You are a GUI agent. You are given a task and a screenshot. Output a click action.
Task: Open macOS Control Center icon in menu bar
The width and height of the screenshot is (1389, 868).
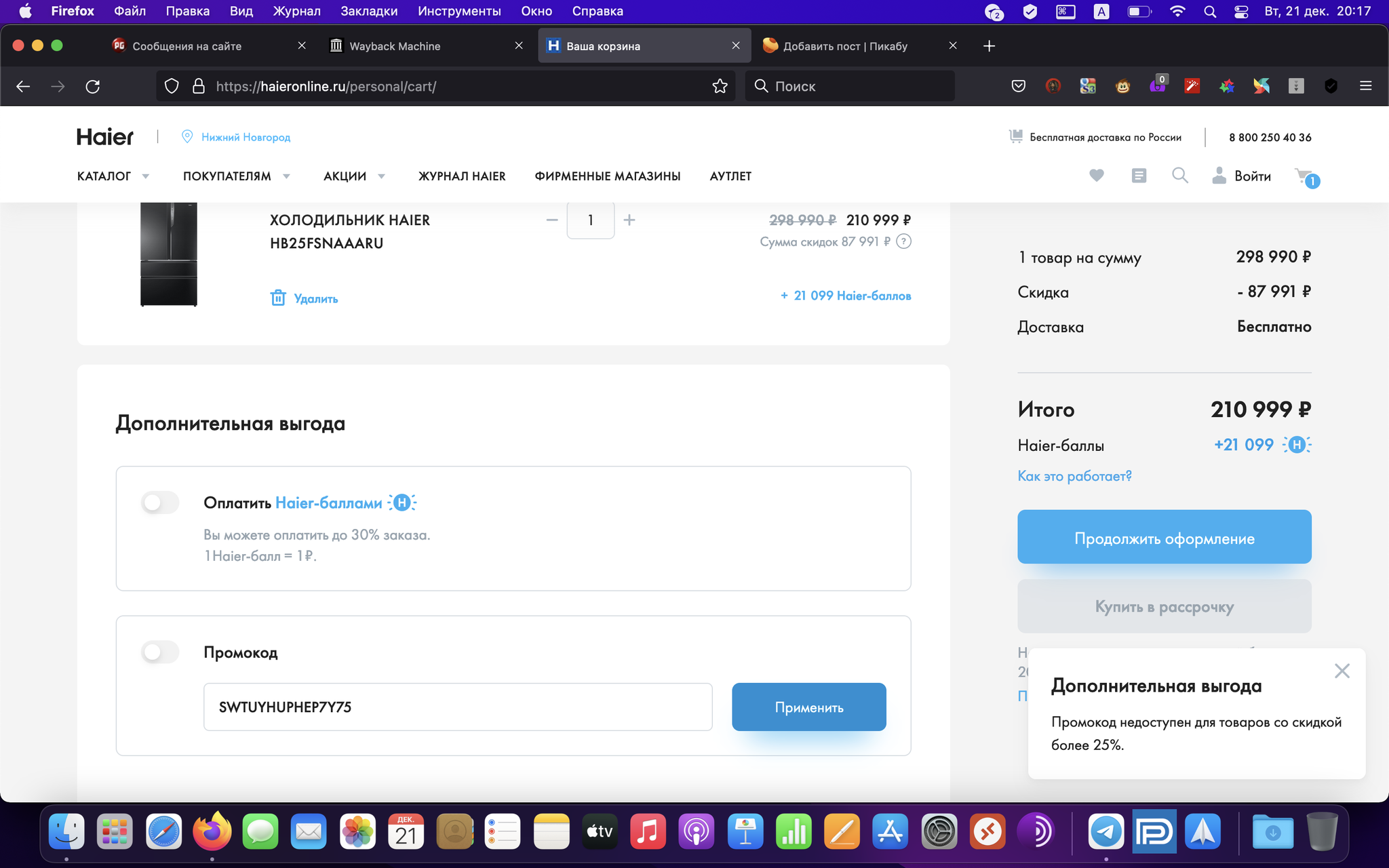tap(1241, 12)
